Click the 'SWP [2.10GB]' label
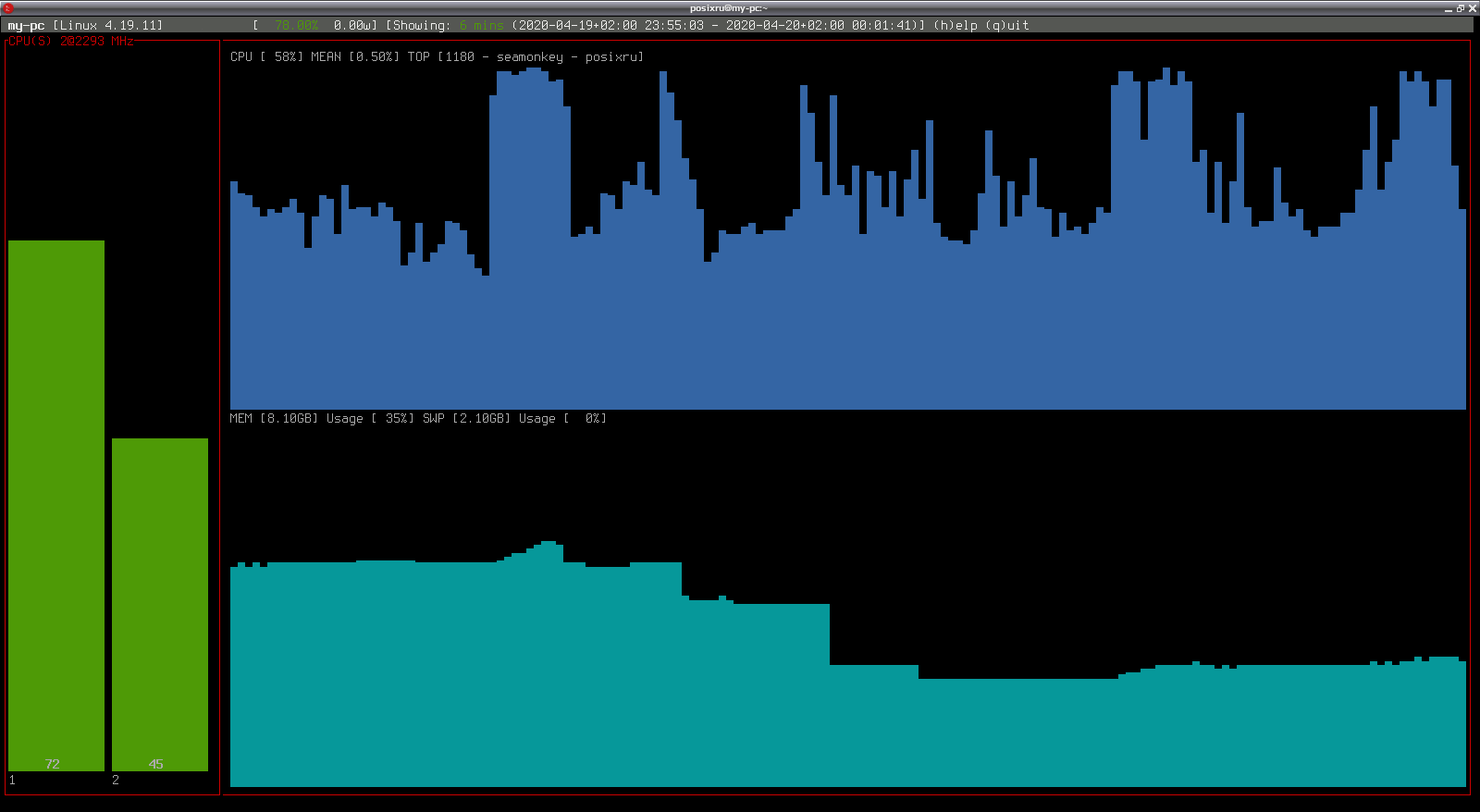 [466, 418]
